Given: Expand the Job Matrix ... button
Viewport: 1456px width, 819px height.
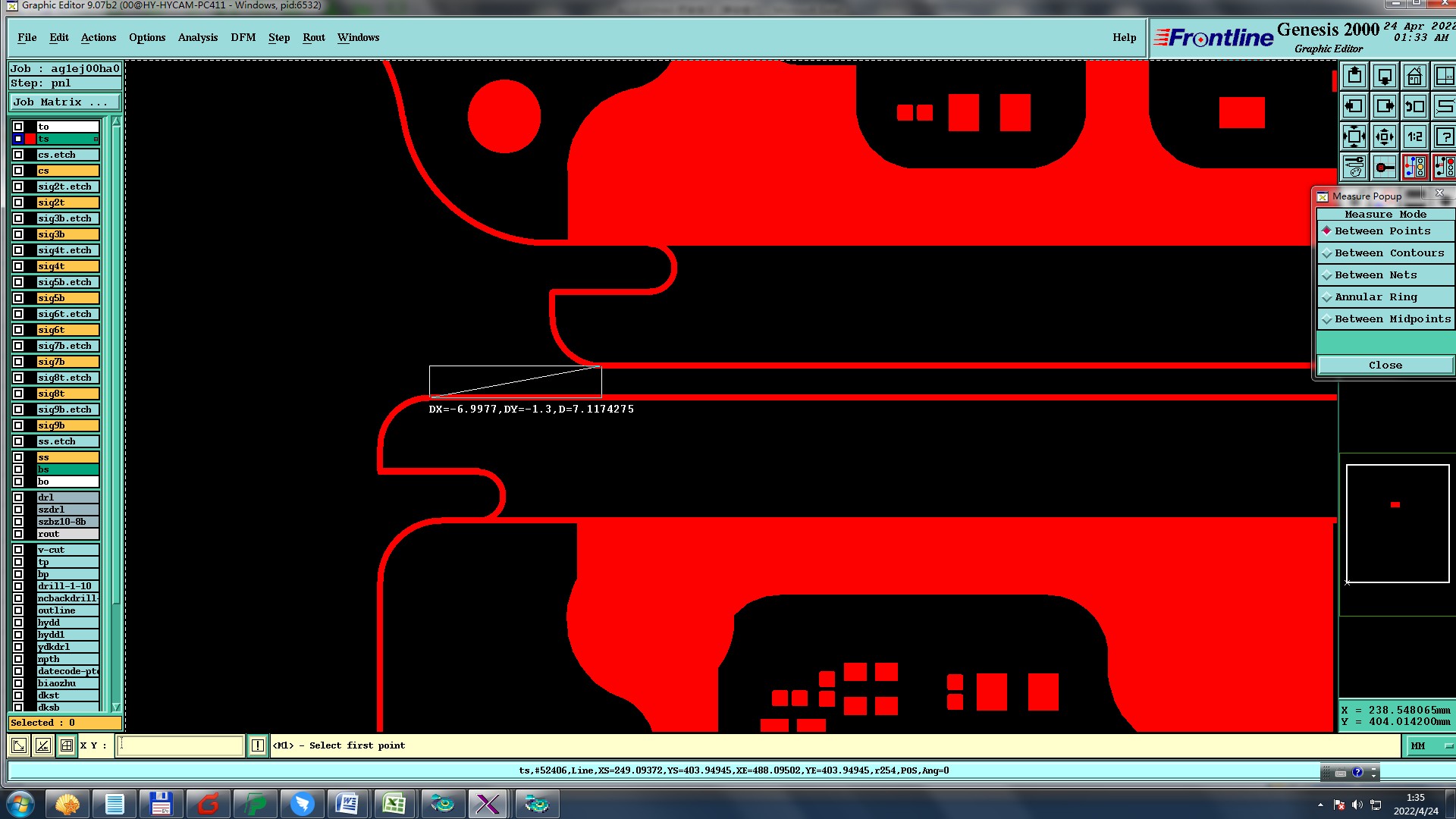Looking at the screenshot, I should point(64,102).
